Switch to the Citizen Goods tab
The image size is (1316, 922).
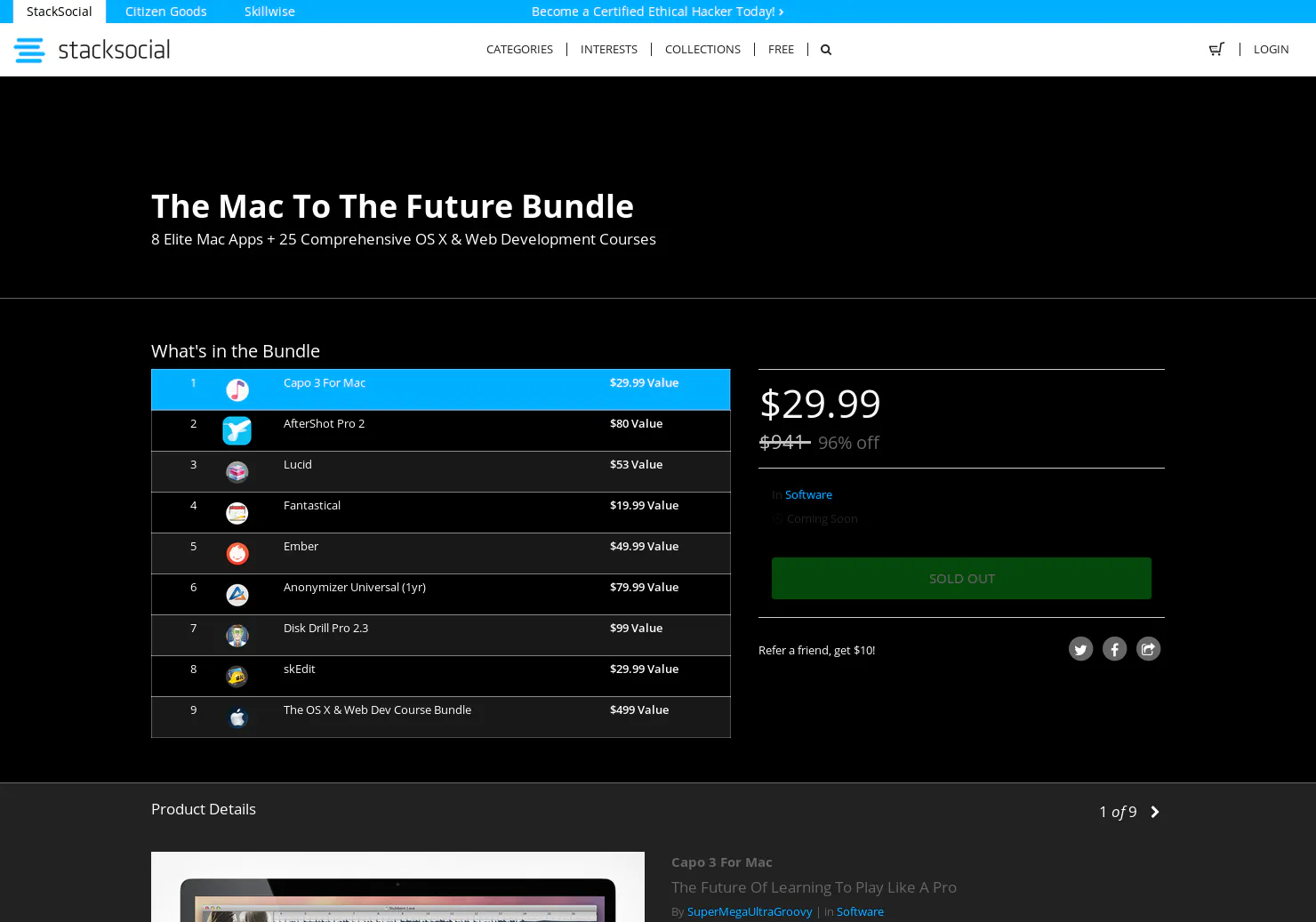166,12
